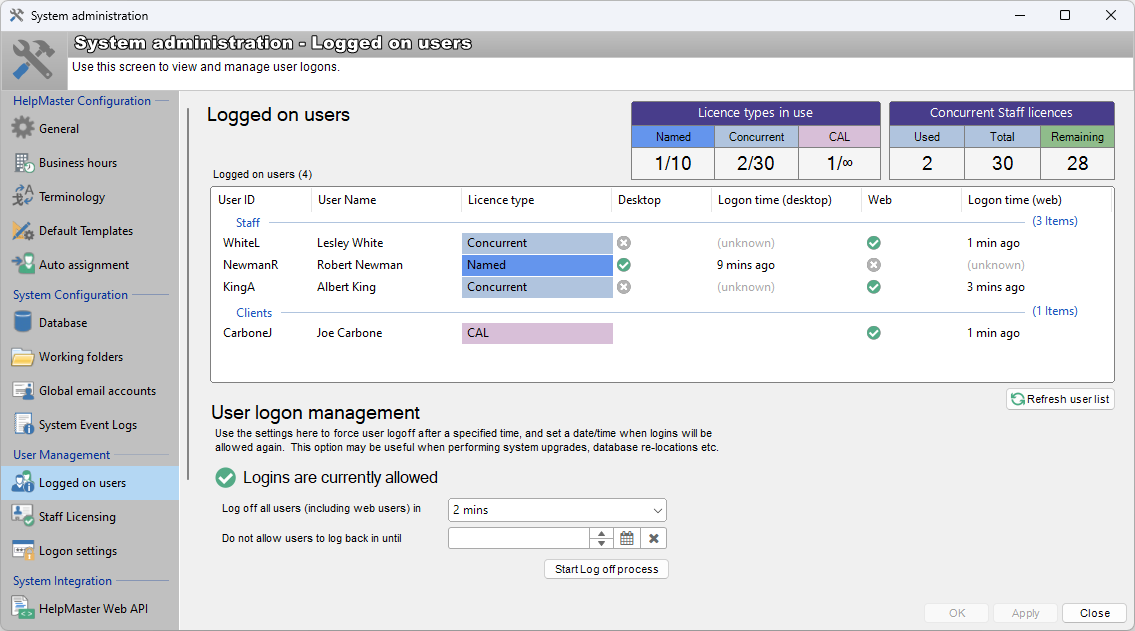Click the Named licence colour header
Viewport: 1135px width, 631px height.
(x=673, y=137)
